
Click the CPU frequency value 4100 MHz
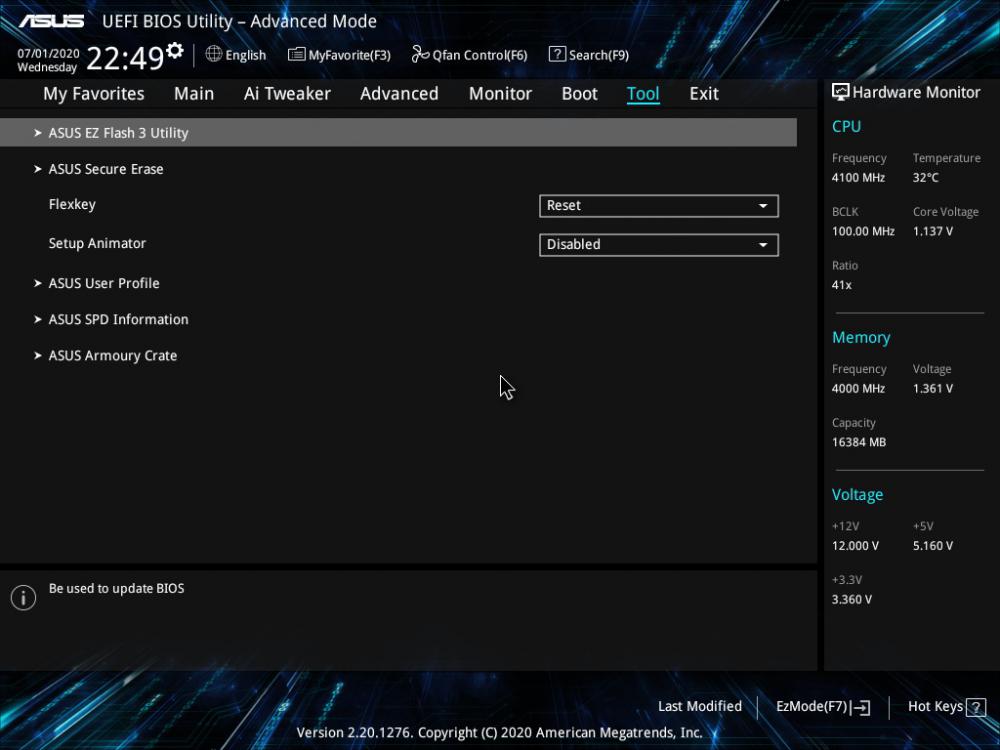point(858,178)
